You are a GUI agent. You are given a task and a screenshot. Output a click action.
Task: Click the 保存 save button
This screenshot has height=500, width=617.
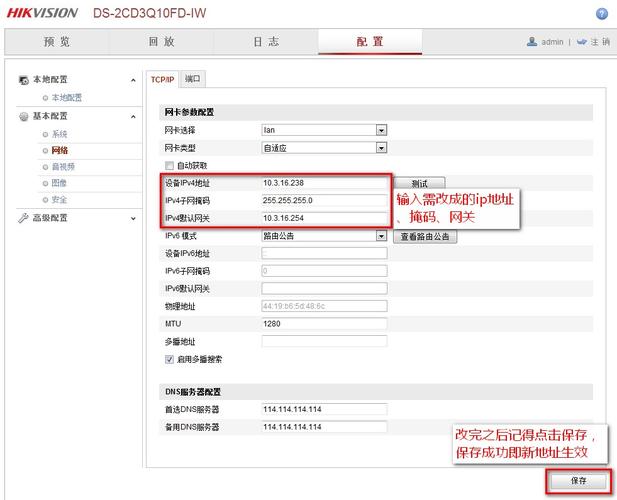tap(578, 481)
